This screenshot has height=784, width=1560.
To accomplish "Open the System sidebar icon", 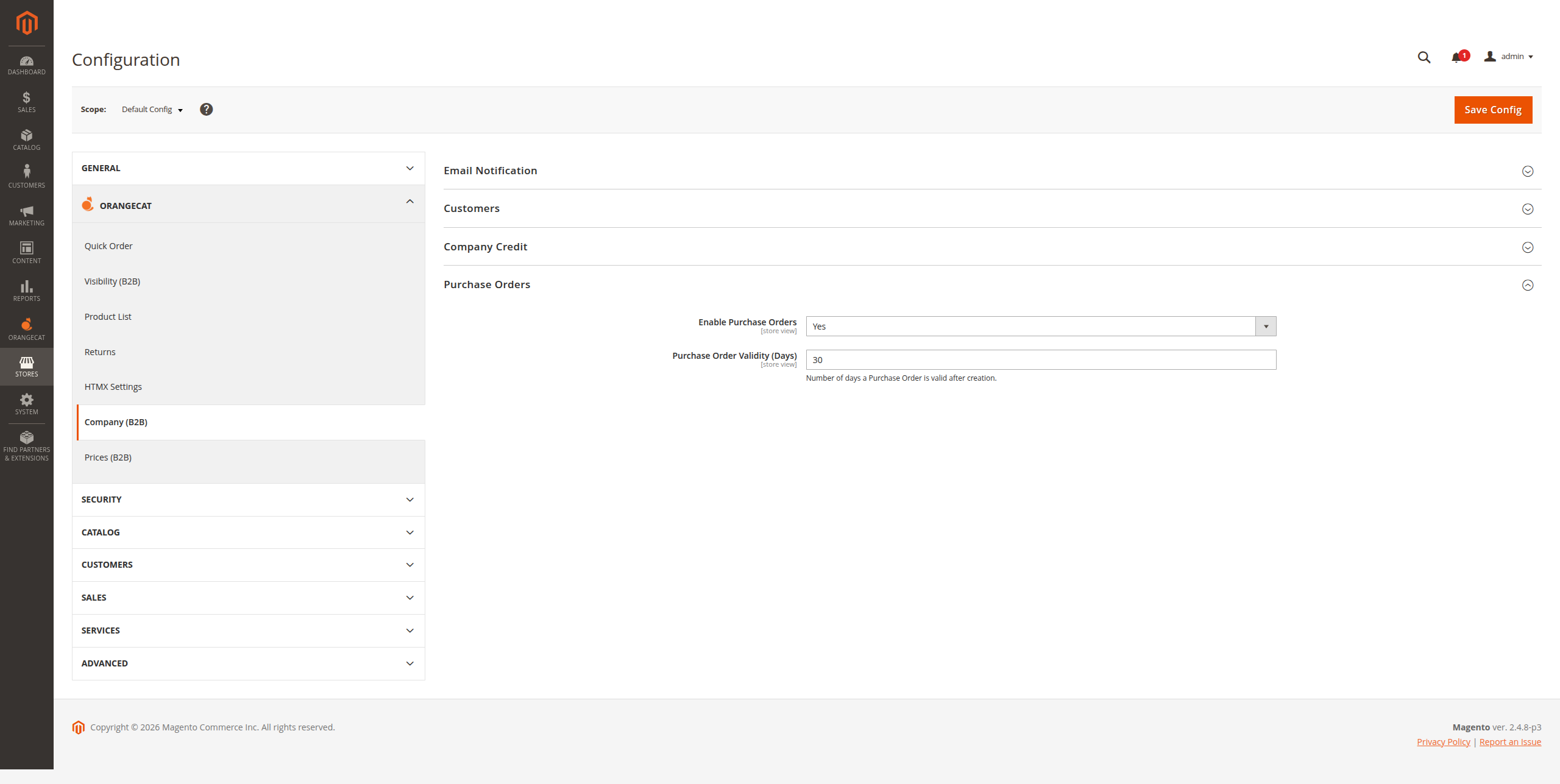I will coord(26,403).
